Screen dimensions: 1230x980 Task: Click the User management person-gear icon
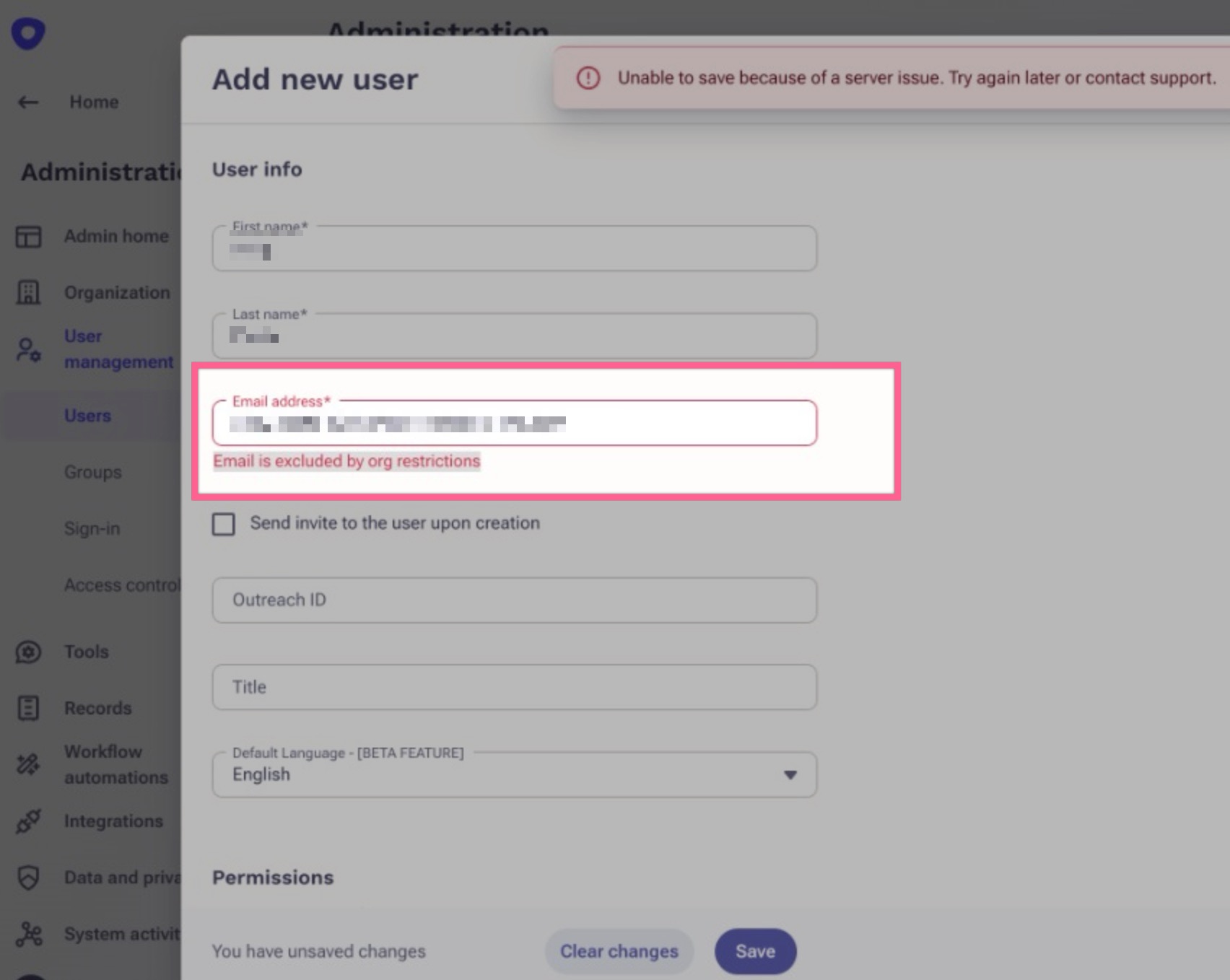pos(29,350)
